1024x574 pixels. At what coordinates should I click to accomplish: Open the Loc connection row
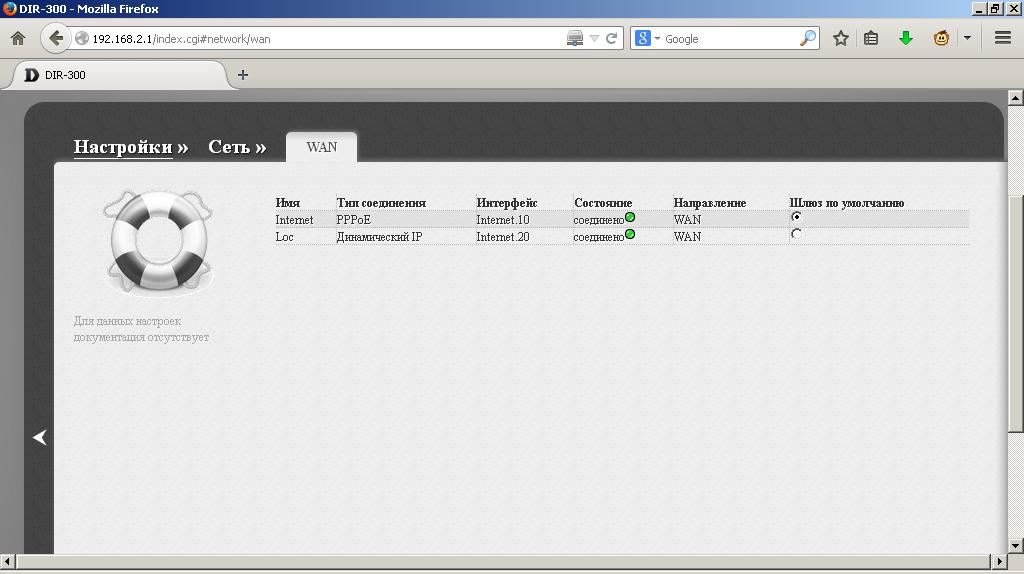[621, 236]
